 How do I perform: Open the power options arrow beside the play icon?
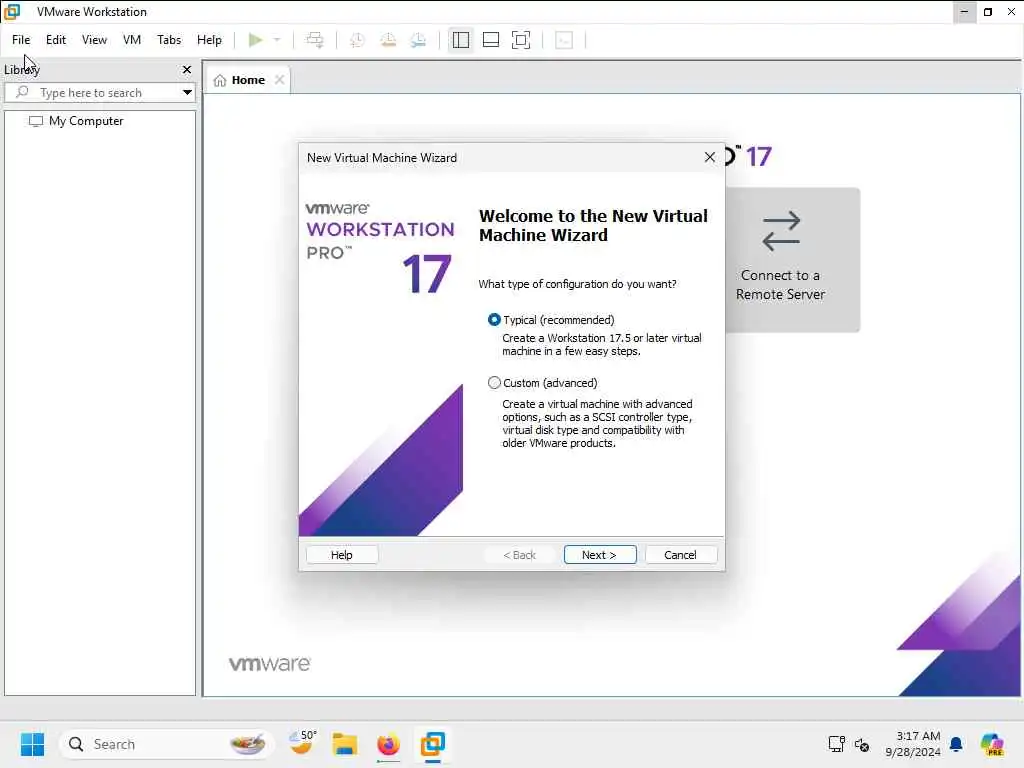pos(277,40)
